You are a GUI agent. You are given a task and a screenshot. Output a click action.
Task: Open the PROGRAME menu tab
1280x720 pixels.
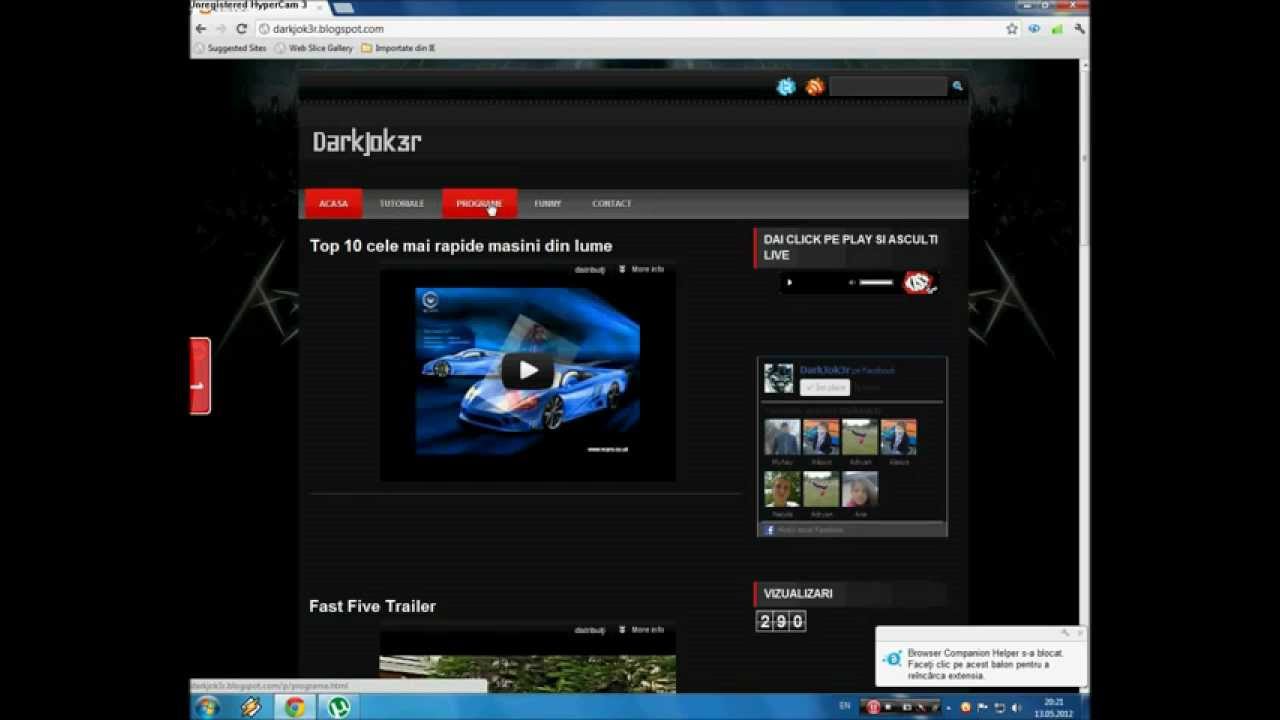479,204
